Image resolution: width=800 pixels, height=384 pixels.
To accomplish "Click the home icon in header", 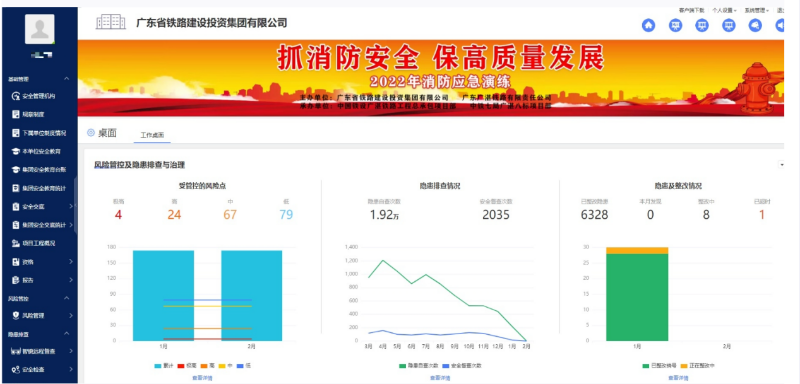I will pos(648,25).
